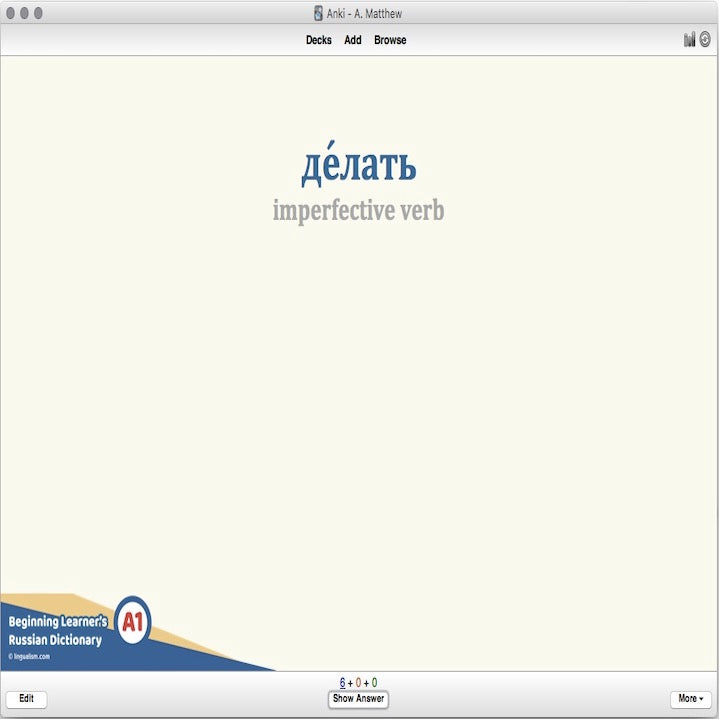The width and height of the screenshot is (719, 719).
Task: Open the statistics graph icon
Action: [689, 39]
